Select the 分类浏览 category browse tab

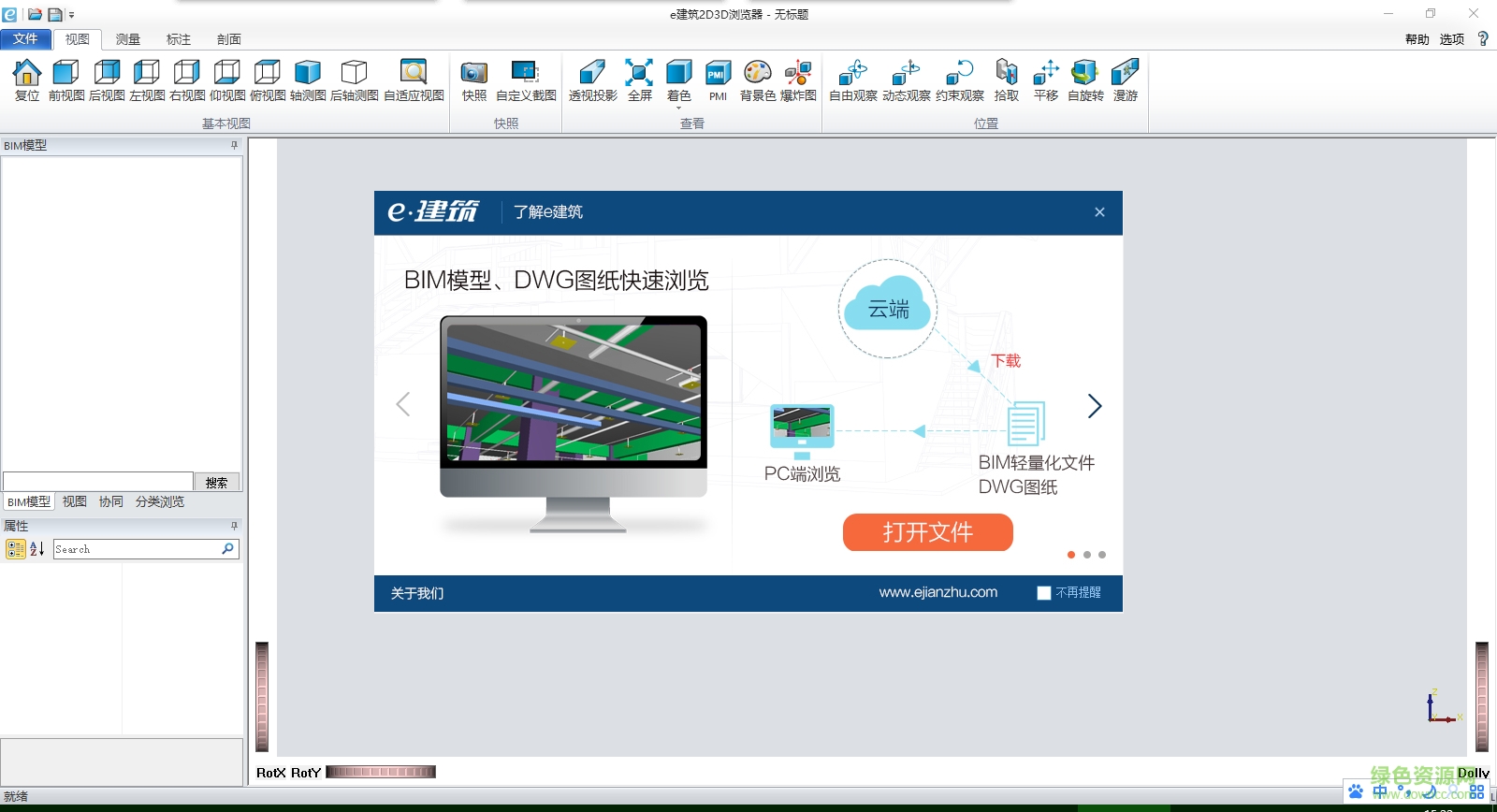click(x=160, y=502)
